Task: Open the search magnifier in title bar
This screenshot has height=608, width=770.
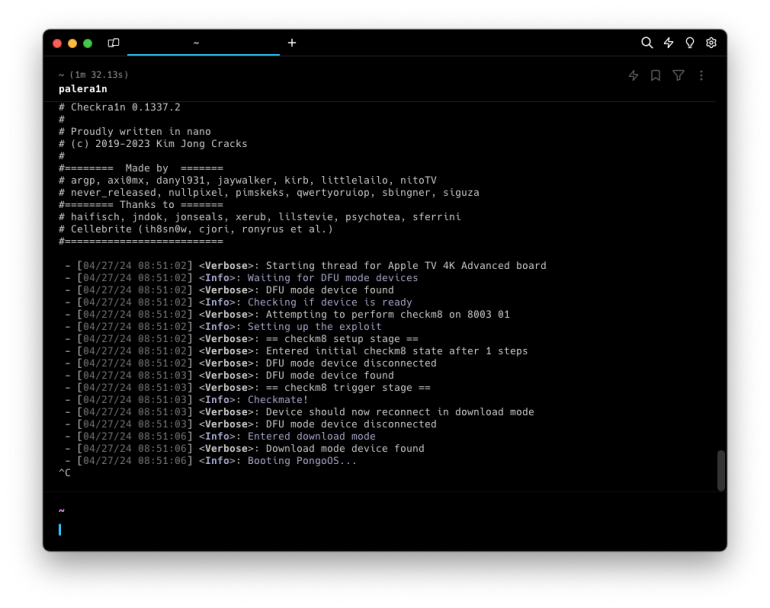Action: click(647, 43)
